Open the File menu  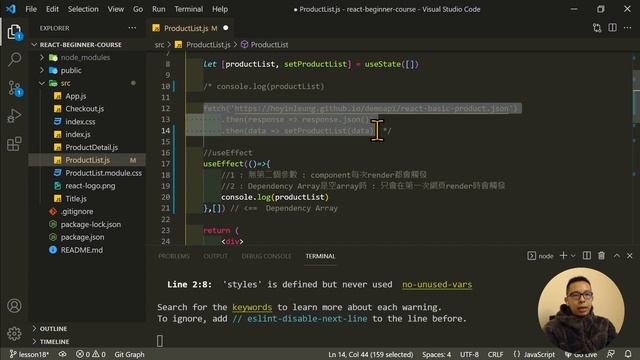pos(31,9)
